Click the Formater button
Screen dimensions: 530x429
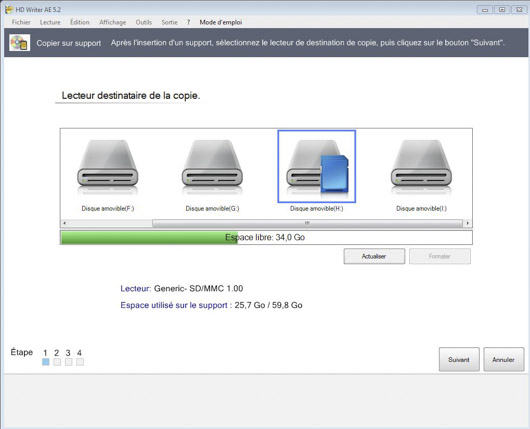coord(440,256)
